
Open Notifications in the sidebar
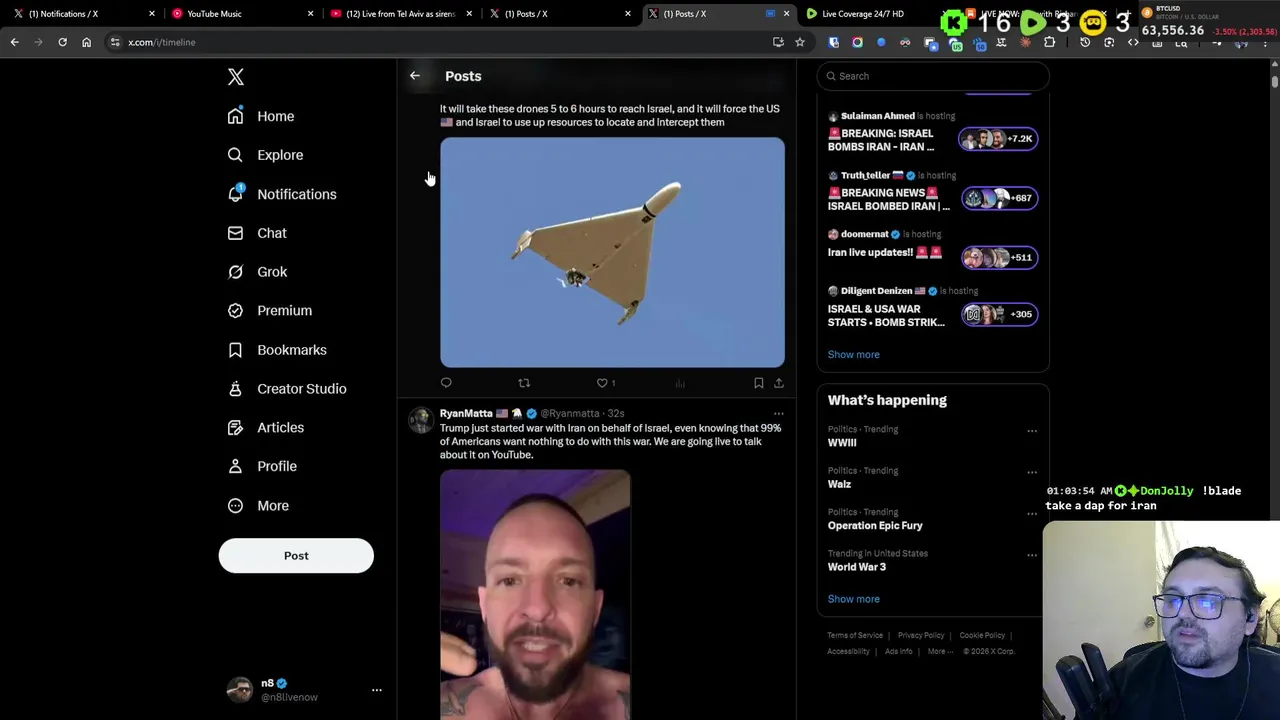(282, 194)
